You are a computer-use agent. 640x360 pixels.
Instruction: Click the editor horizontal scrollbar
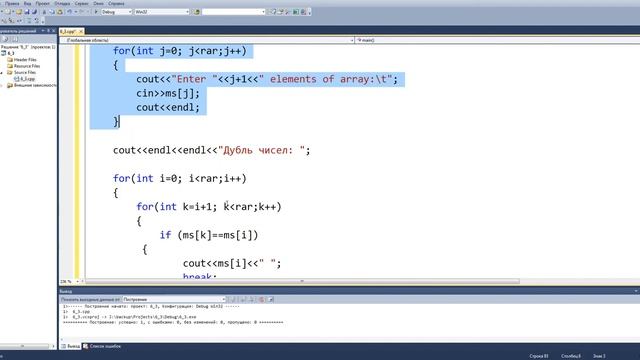click(x=302, y=281)
